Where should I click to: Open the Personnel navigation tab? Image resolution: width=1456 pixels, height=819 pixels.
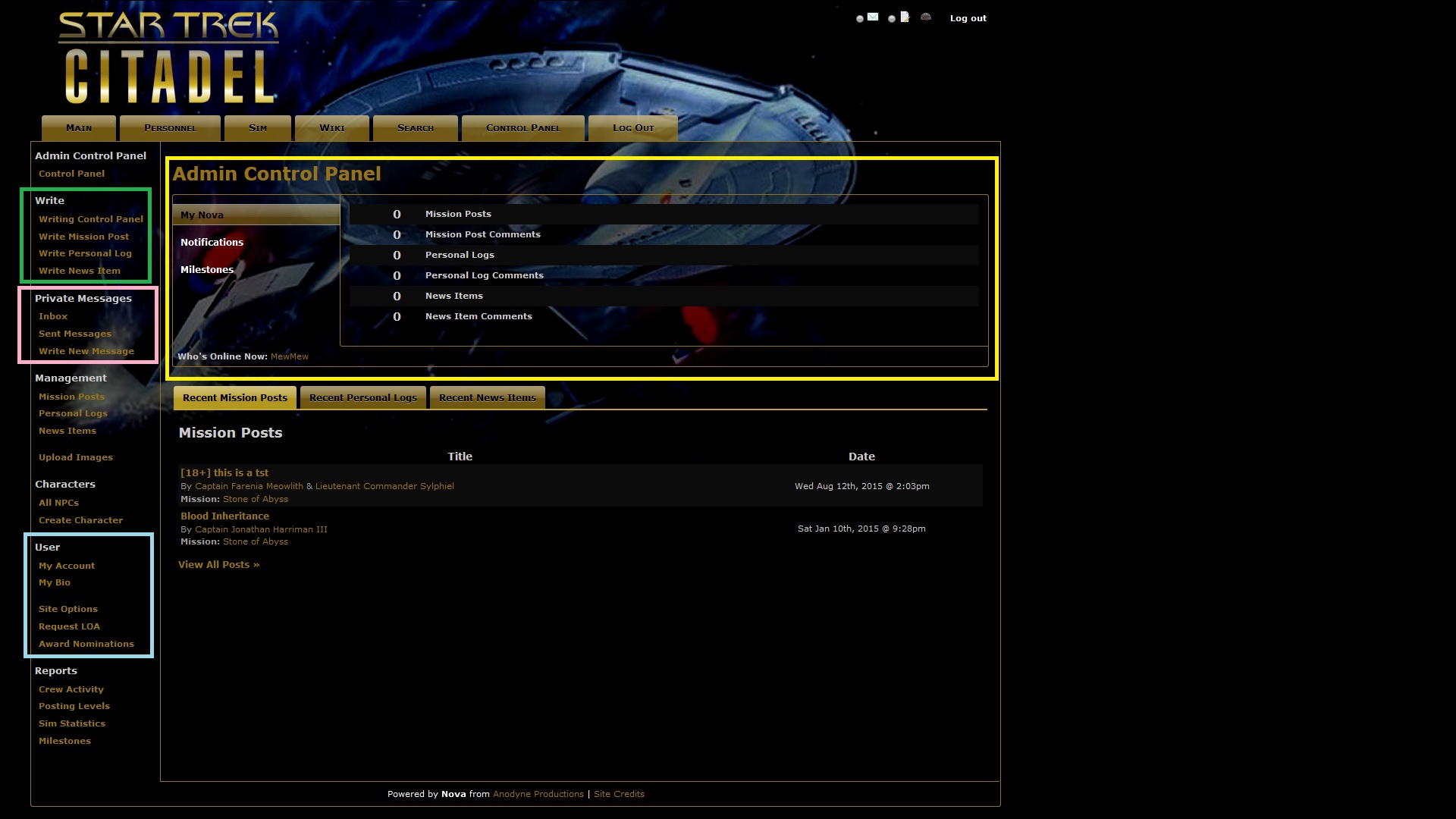click(170, 128)
